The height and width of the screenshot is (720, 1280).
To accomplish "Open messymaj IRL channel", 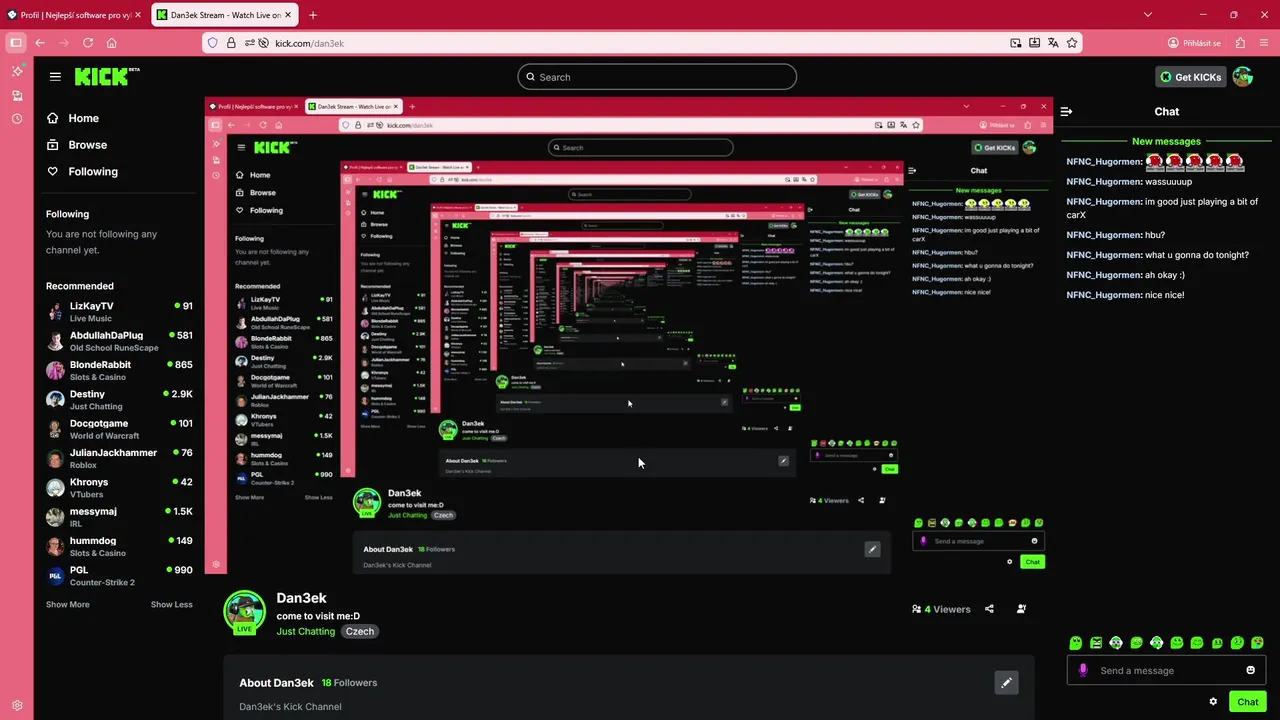I will 119,517.
